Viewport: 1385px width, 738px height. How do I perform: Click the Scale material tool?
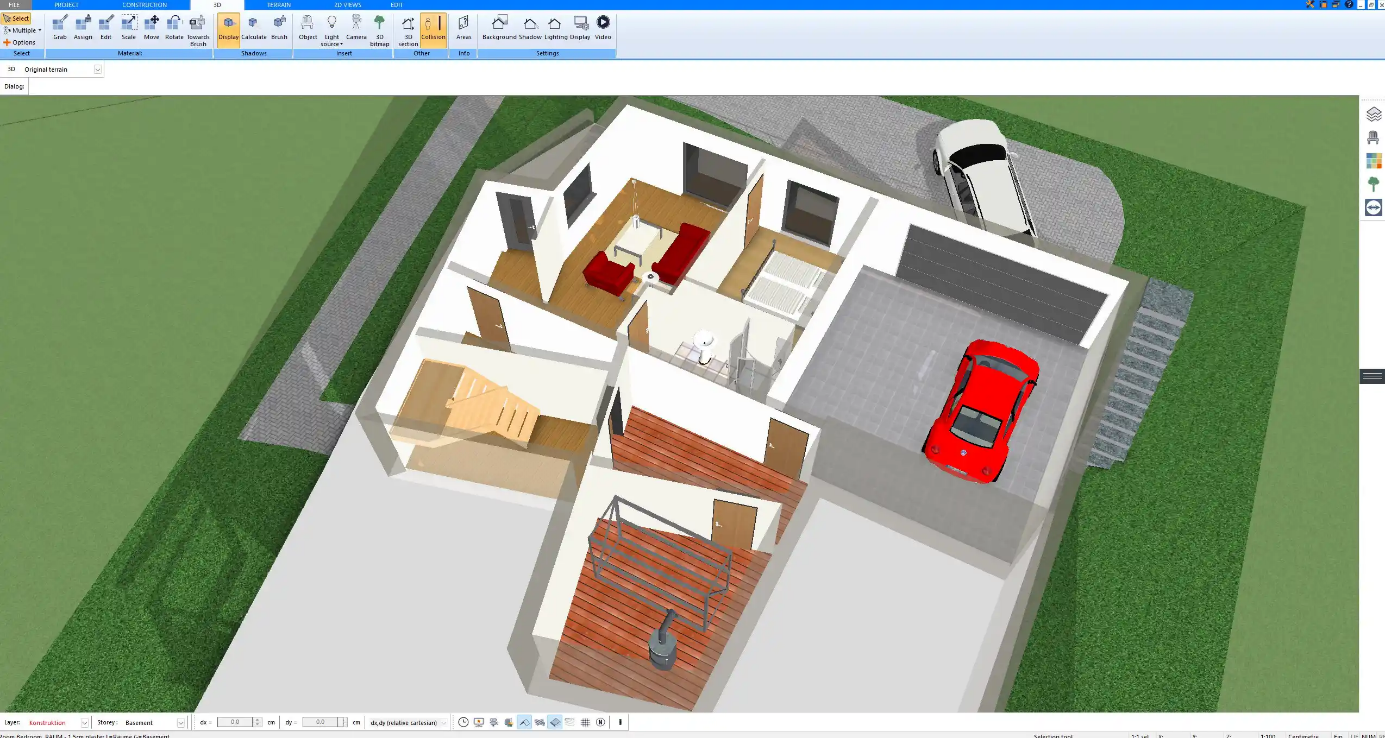pos(128,27)
